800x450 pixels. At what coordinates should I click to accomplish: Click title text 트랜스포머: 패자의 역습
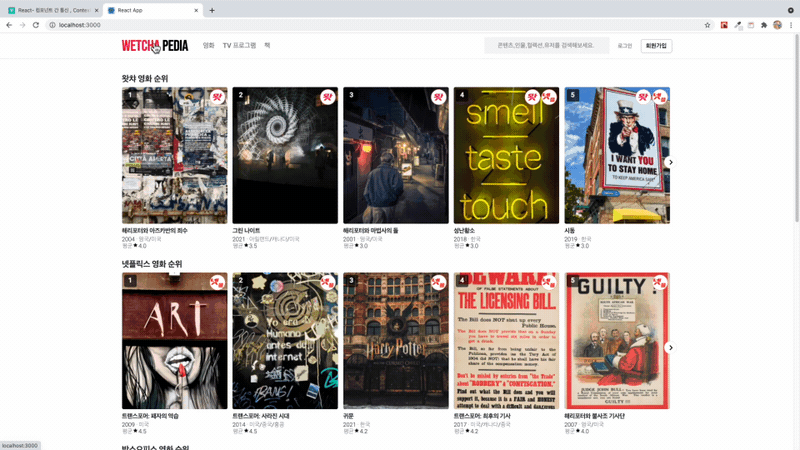coord(150,416)
